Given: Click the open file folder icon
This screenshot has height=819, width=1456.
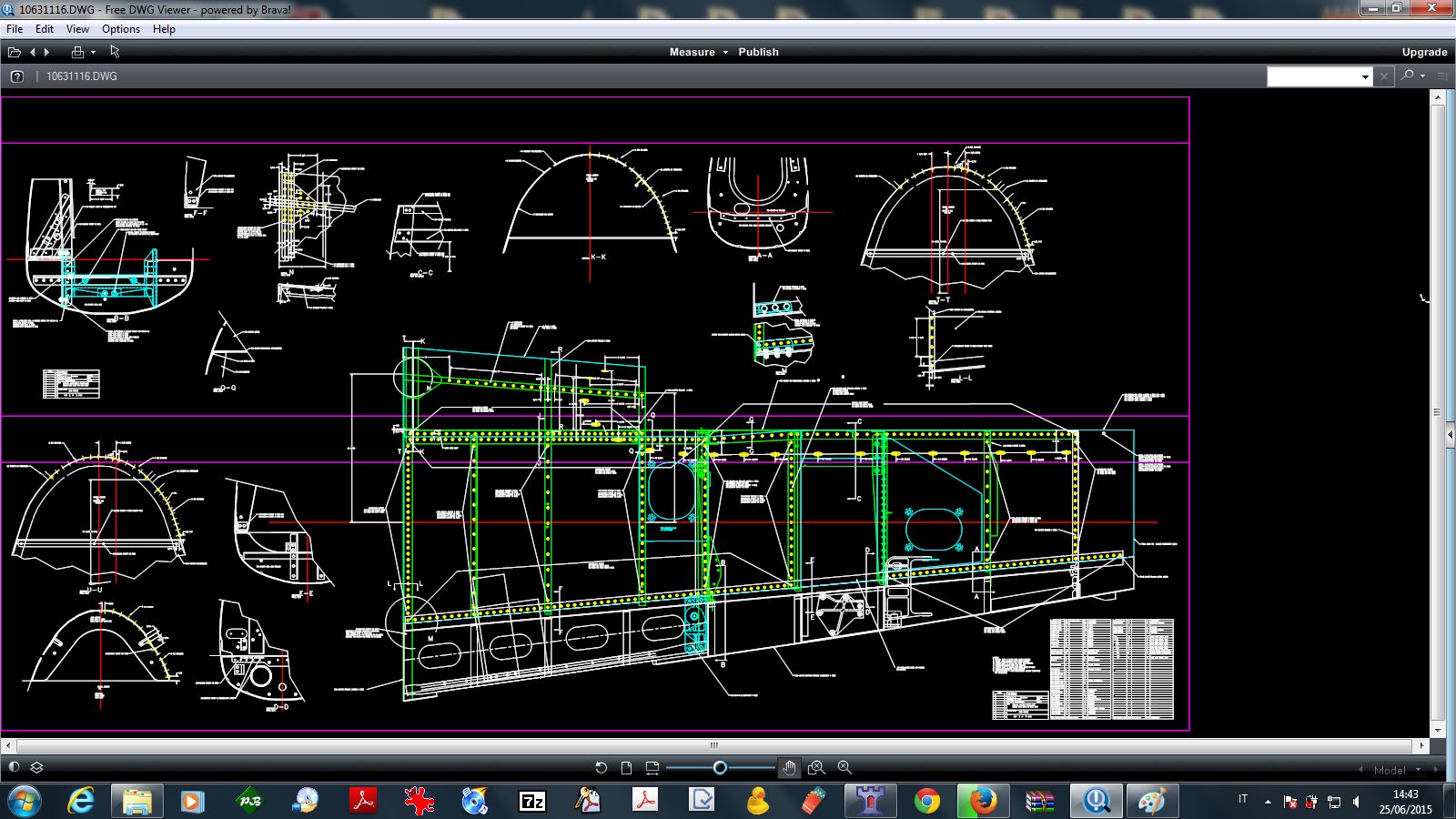Looking at the screenshot, I should pyautogui.click(x=15, y=52).
